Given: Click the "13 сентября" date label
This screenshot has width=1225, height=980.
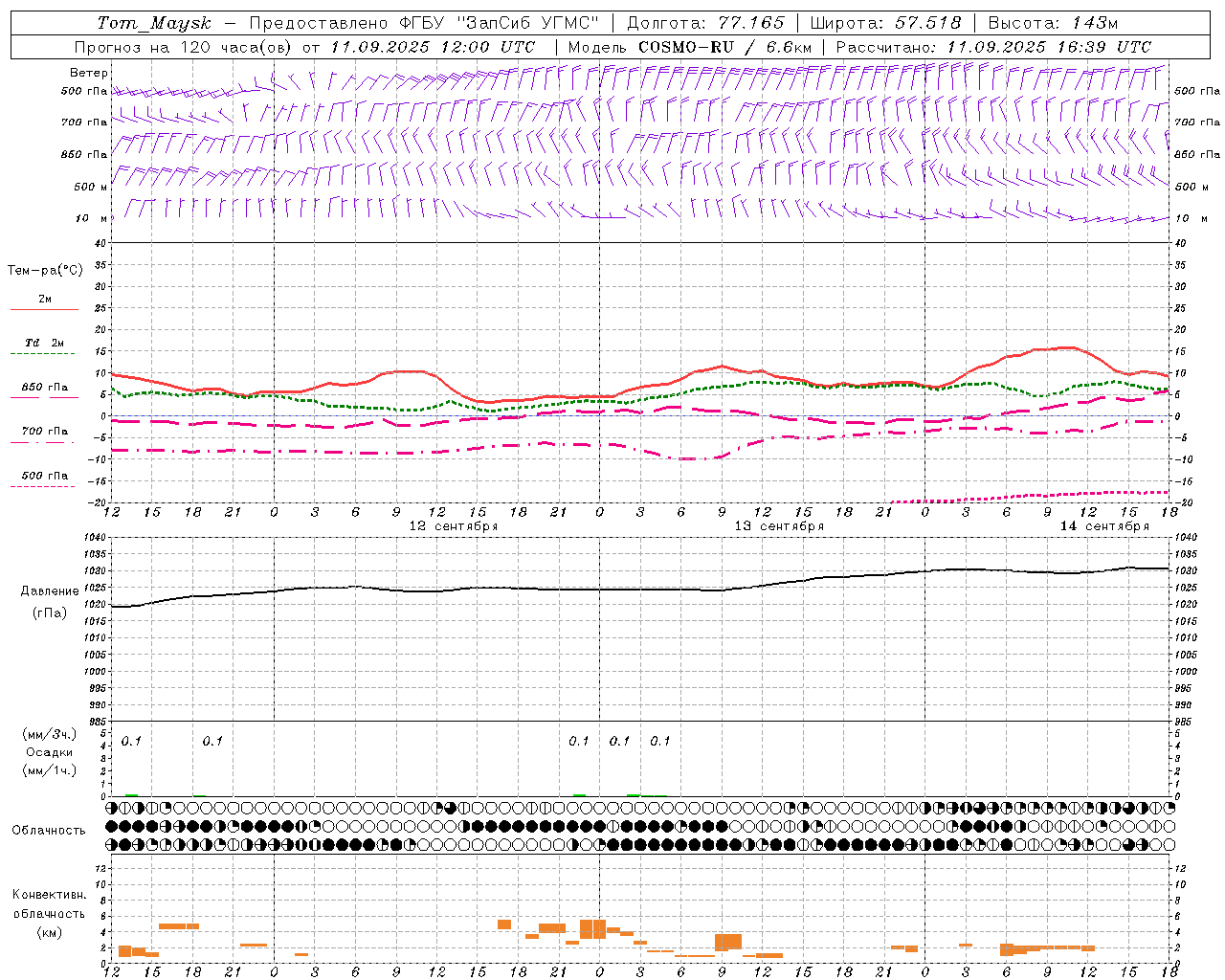Looking at the screenshot, I should point(779,526).
